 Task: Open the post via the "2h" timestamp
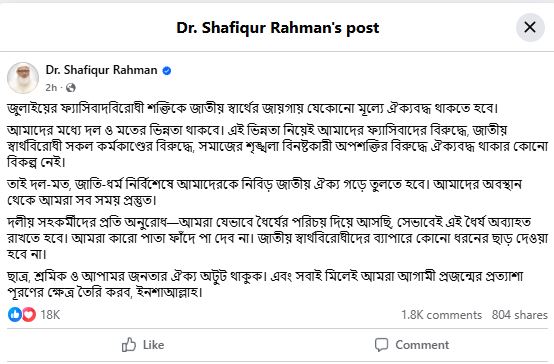(51, 88)
